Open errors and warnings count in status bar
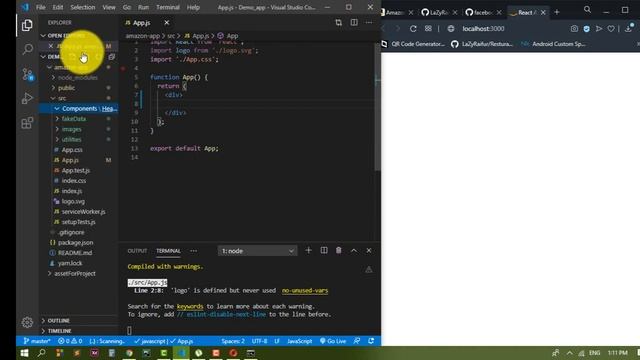This screenshot has height=360, width=640. coord(70,341)
